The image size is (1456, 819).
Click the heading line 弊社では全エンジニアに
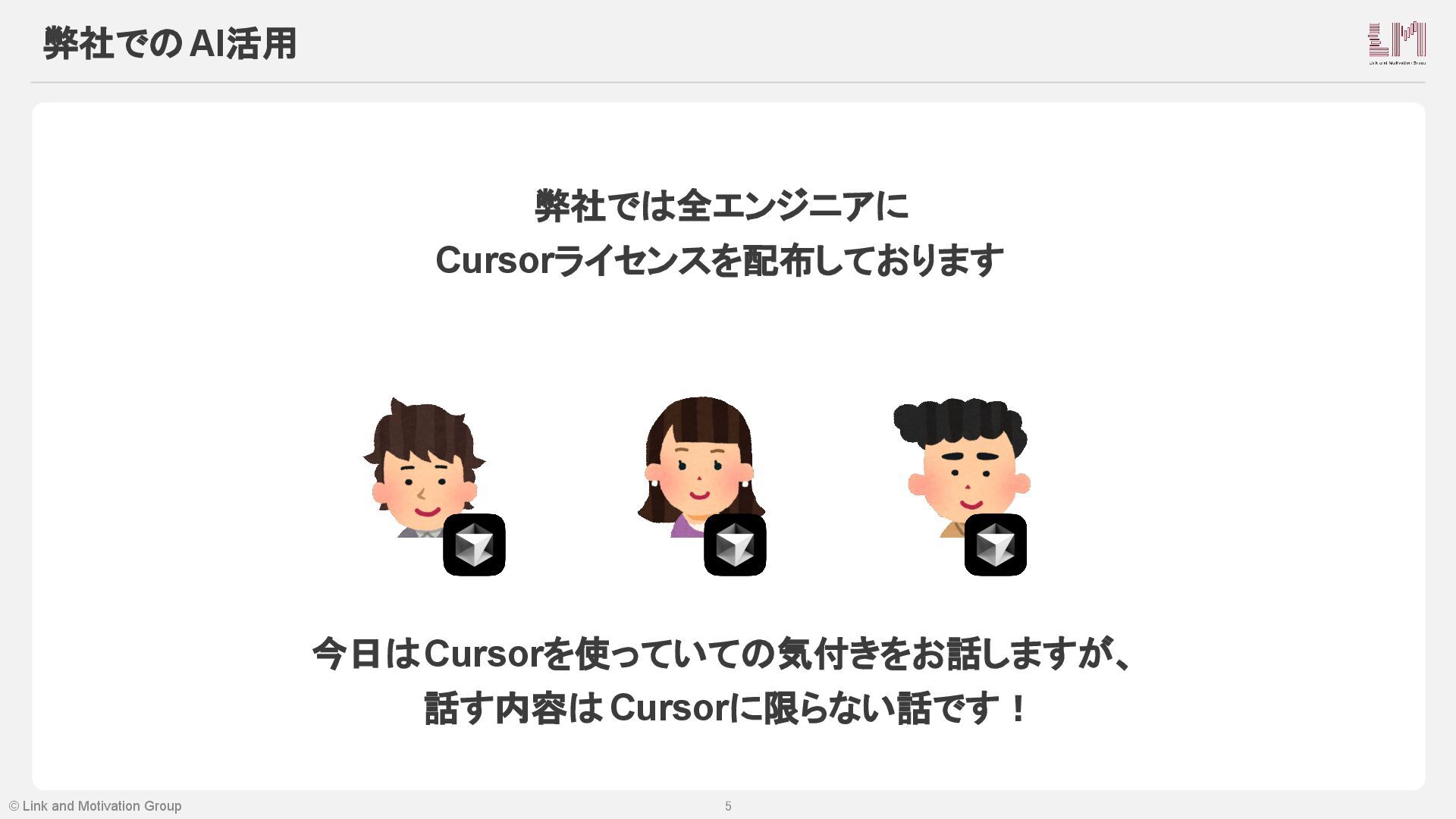click(x=721, y=206)
